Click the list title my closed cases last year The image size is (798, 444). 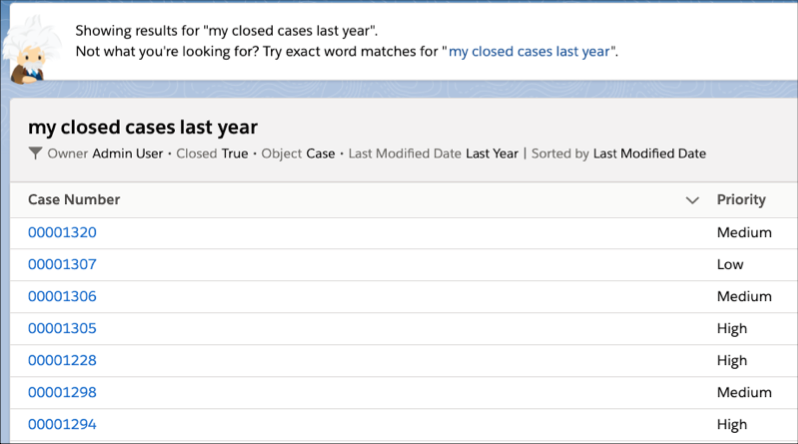pos(143,127)
